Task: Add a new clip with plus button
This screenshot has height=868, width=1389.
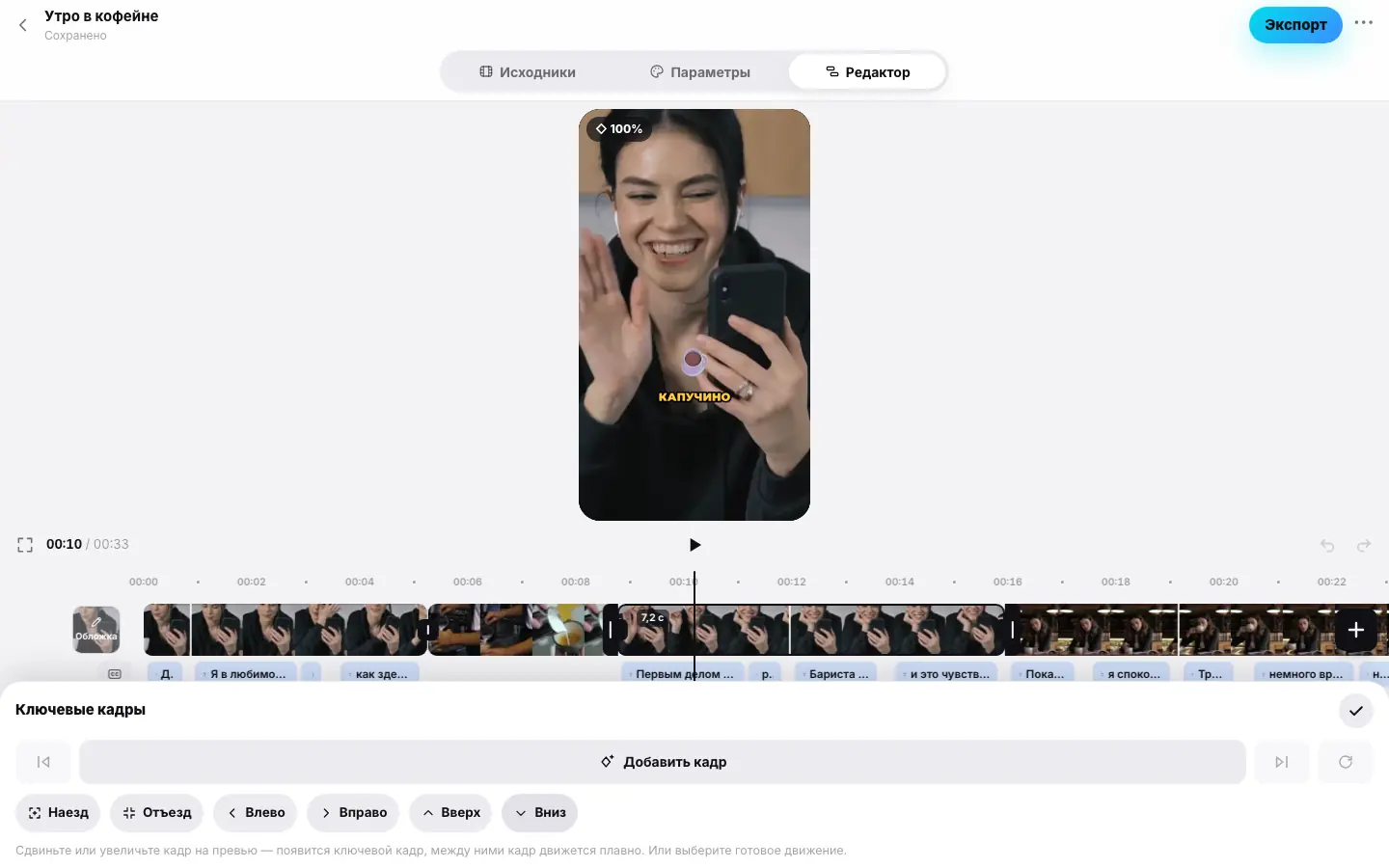Action: tap(1355, 630)
